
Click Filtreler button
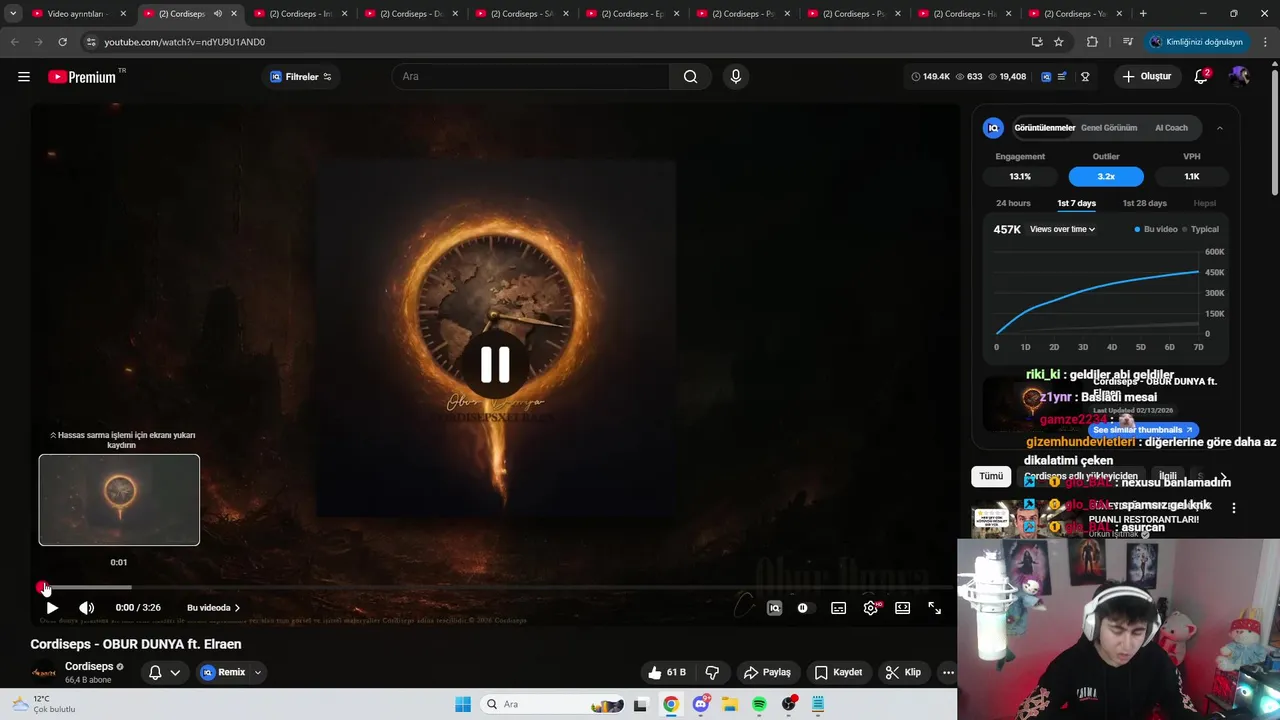(x=301, y=77)
